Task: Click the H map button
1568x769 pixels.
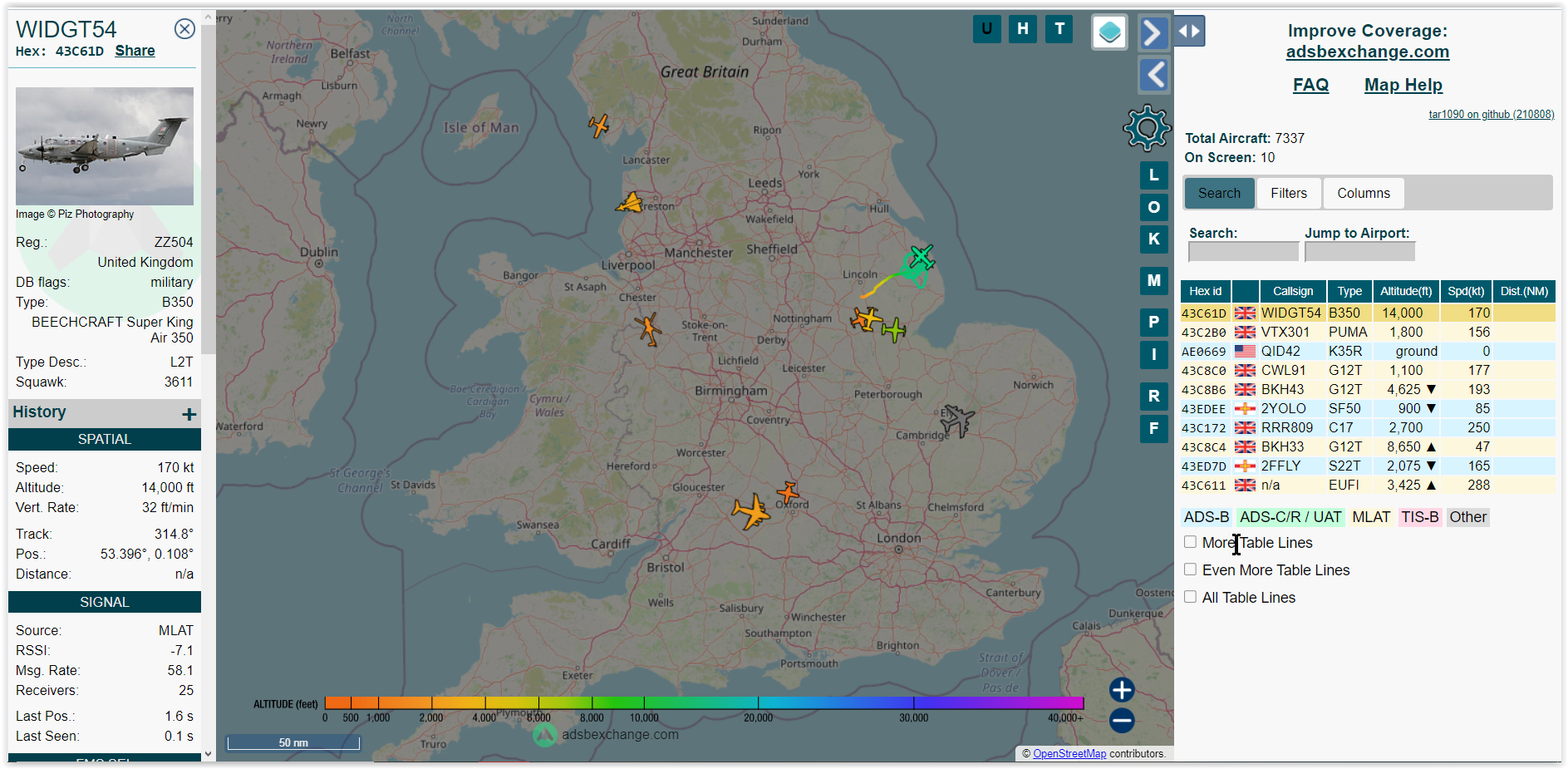Action: pos(1023,29)
